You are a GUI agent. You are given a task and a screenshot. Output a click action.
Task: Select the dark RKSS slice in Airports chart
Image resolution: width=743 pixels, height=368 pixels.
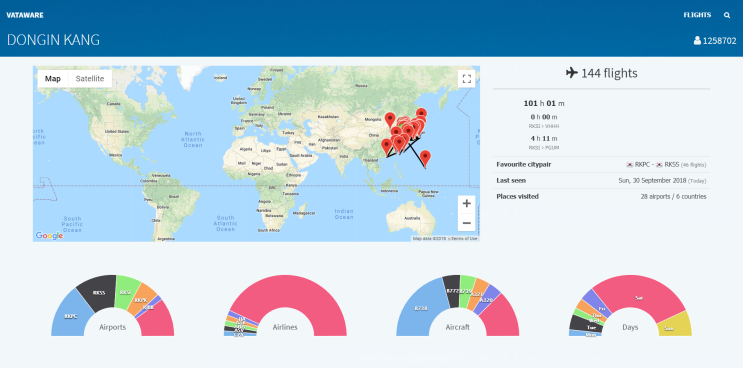point(99,291)
